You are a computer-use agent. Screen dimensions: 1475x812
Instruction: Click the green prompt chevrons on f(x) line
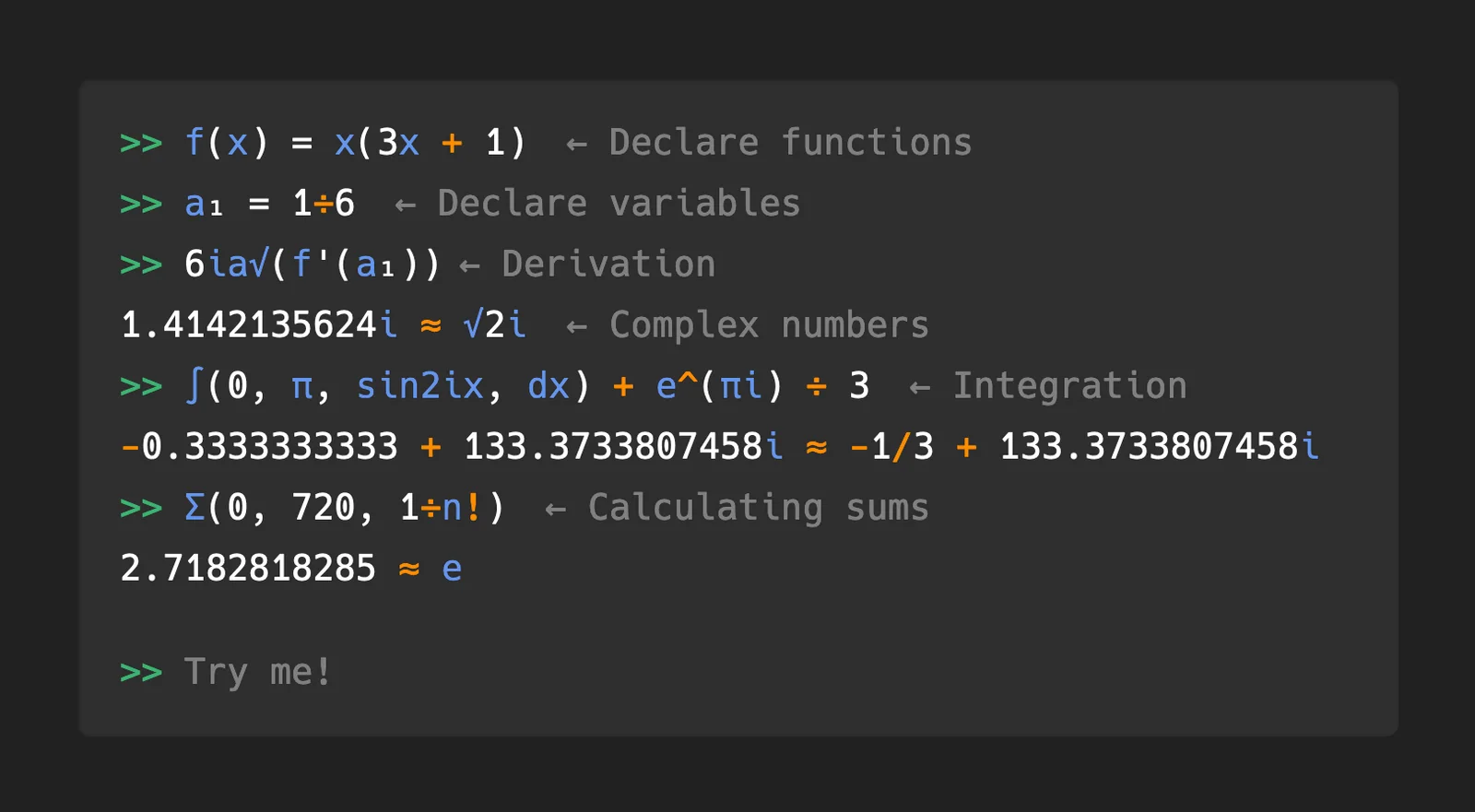pyautogui.click(x=141, y=144)
